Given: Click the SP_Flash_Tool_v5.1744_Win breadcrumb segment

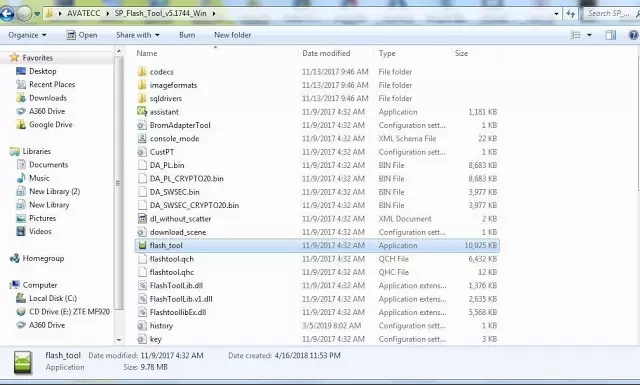Looking at the screenshot, I should [160, 13].
